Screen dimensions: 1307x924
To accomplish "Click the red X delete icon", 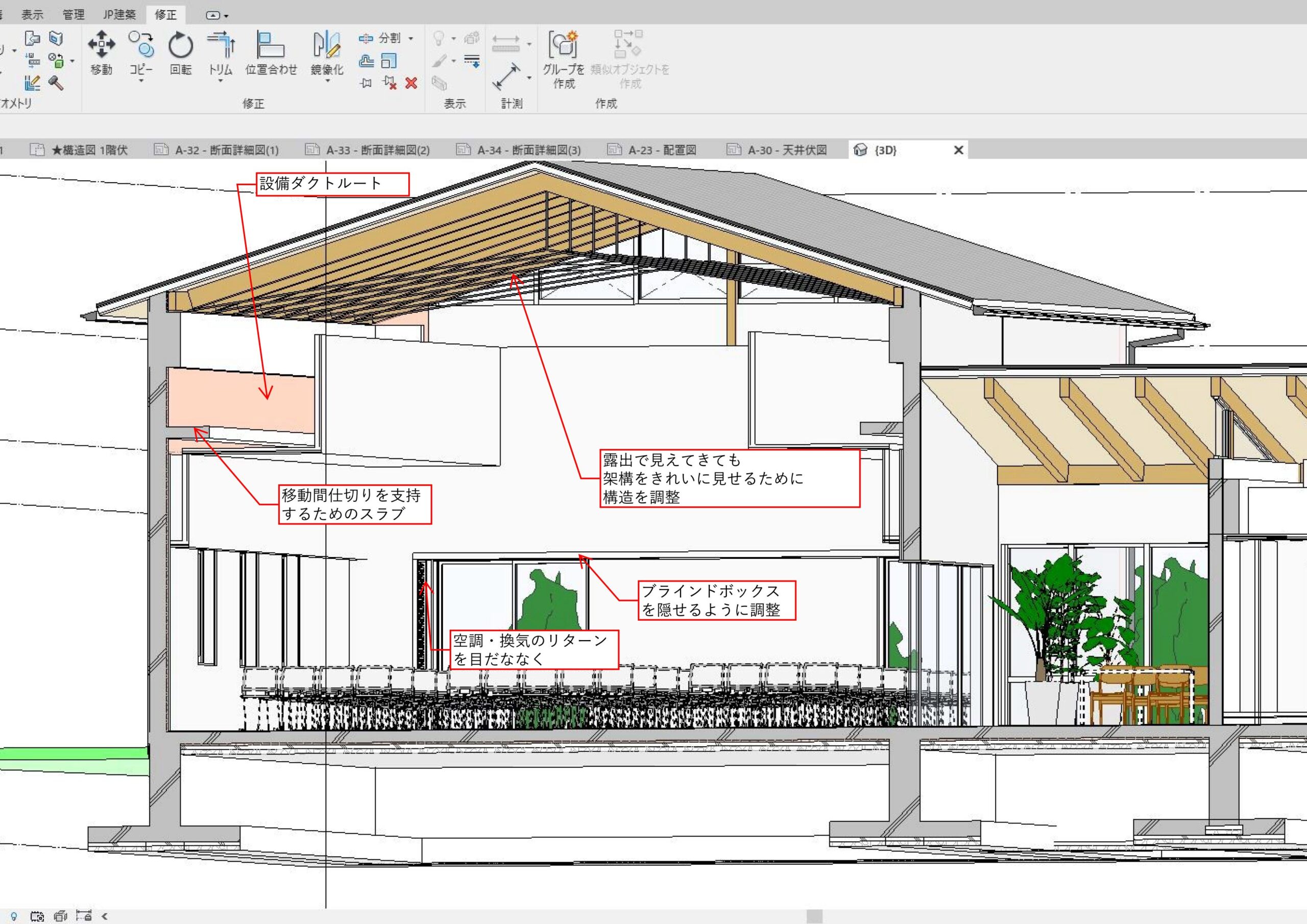I will click(x=411, y=83).
